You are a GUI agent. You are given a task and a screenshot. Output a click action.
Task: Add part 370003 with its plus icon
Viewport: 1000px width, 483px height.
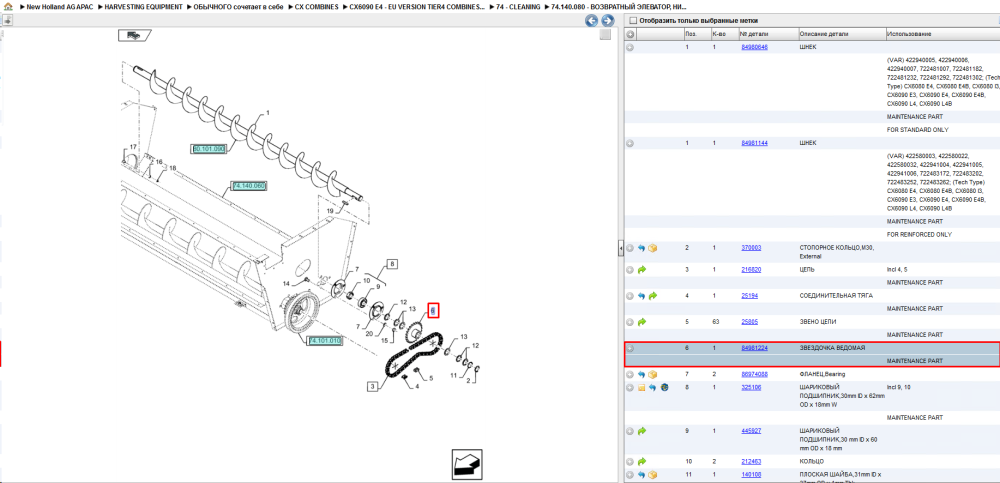[630, 248]
